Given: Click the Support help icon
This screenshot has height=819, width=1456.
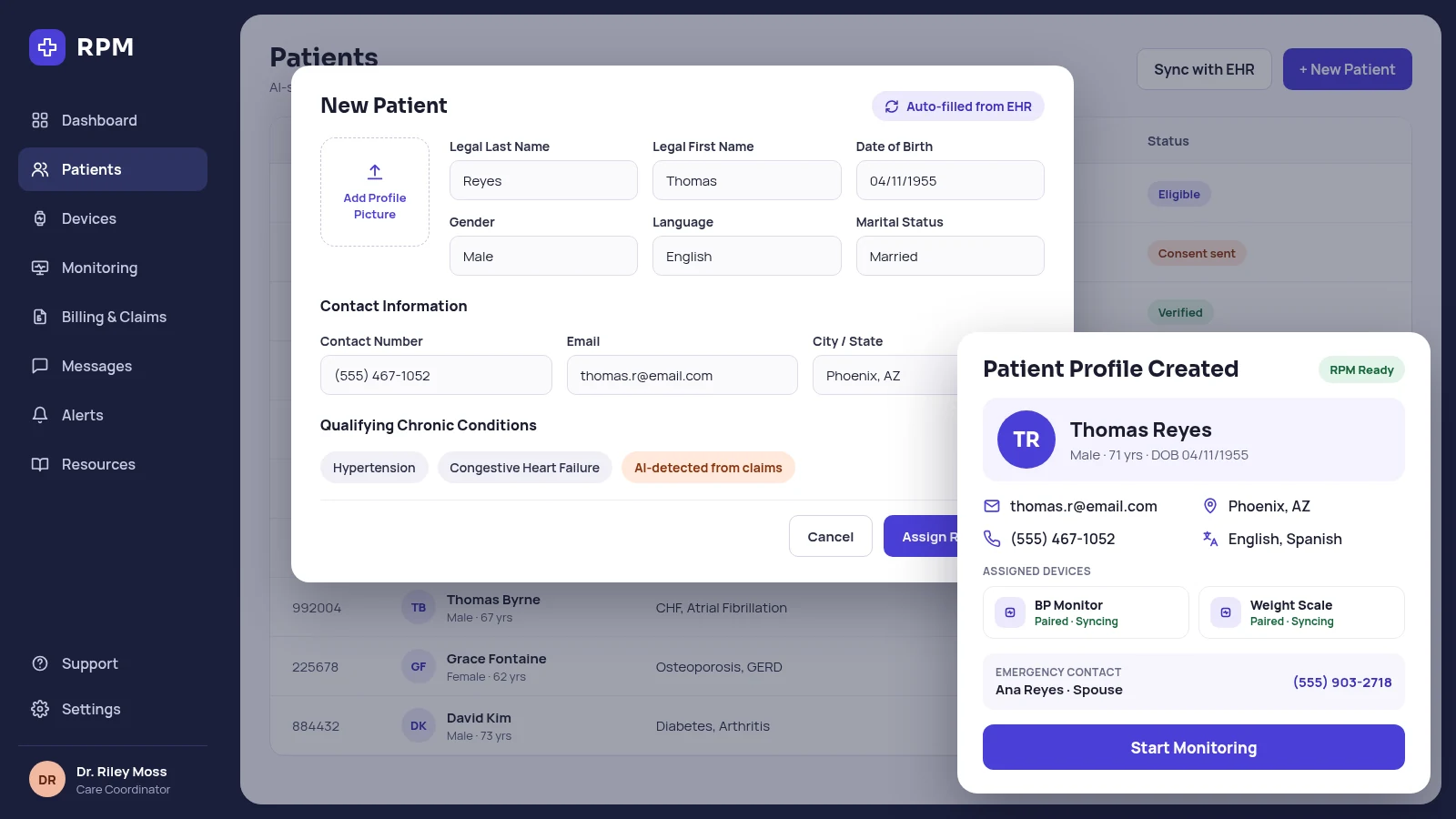Looking at the screenshot, I should (40, 663).
